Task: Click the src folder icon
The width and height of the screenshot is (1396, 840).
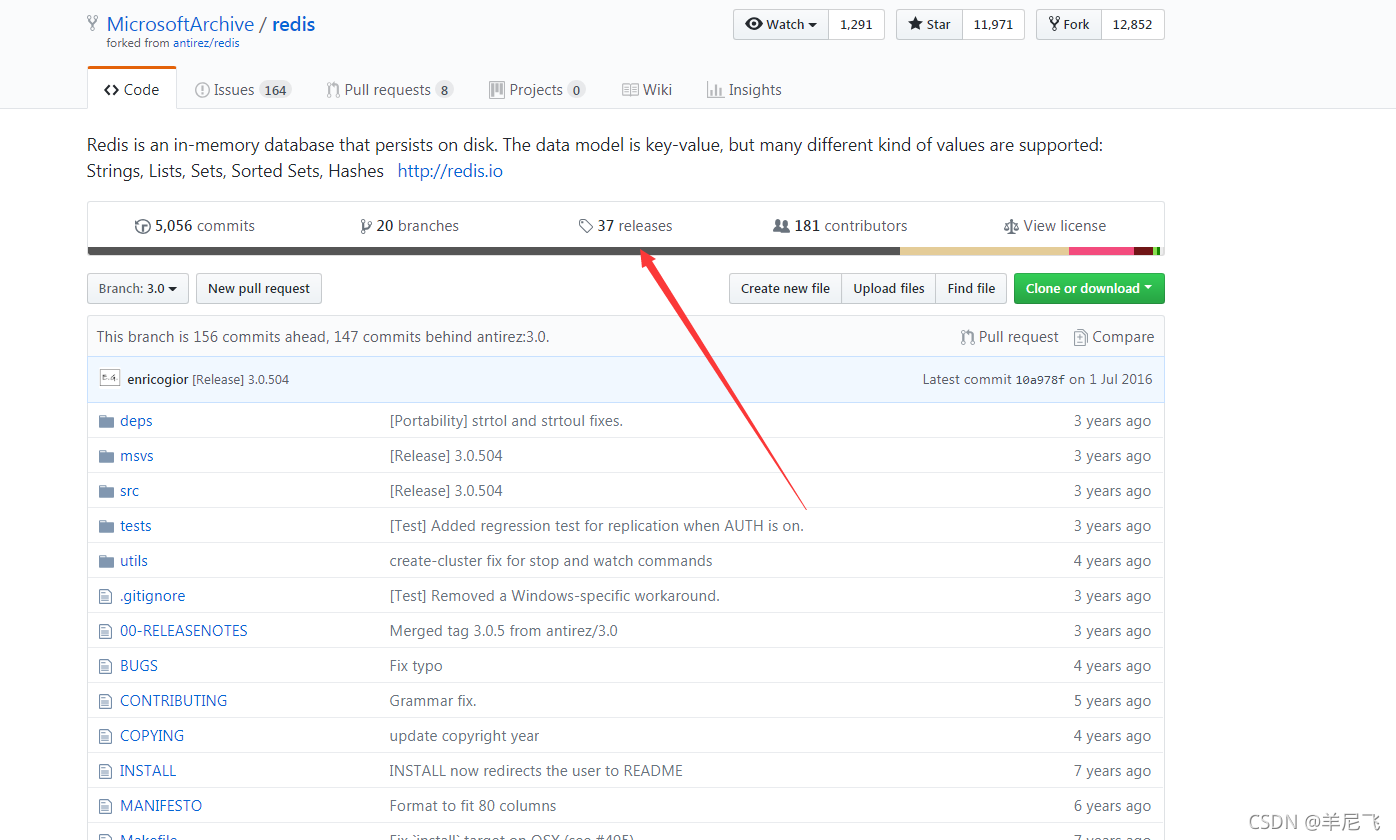Action: coord(107,491)
